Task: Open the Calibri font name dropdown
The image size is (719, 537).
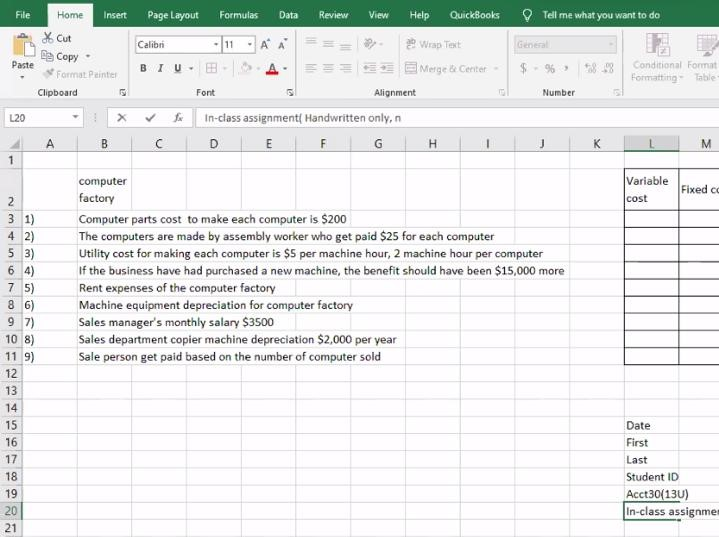Action: pyautogui.click(x=216, y=44)
